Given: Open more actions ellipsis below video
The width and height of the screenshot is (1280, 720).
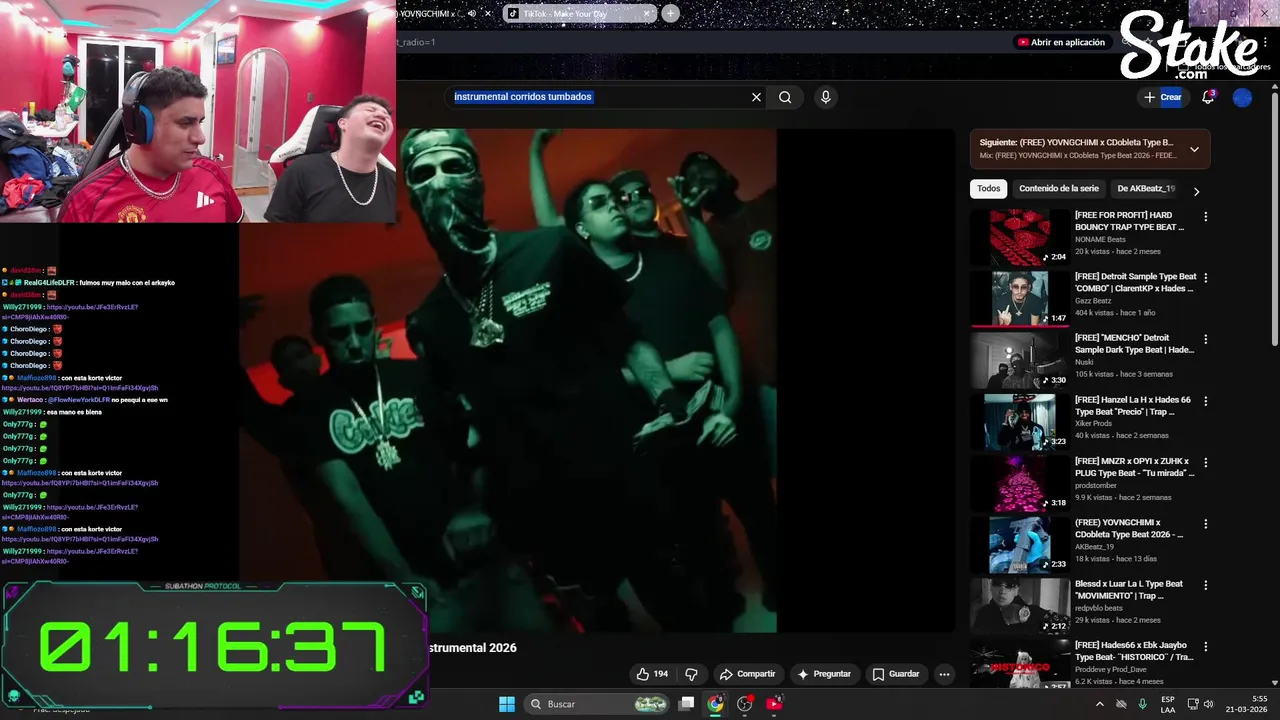Looking at the screenshot, I should 944,674.
